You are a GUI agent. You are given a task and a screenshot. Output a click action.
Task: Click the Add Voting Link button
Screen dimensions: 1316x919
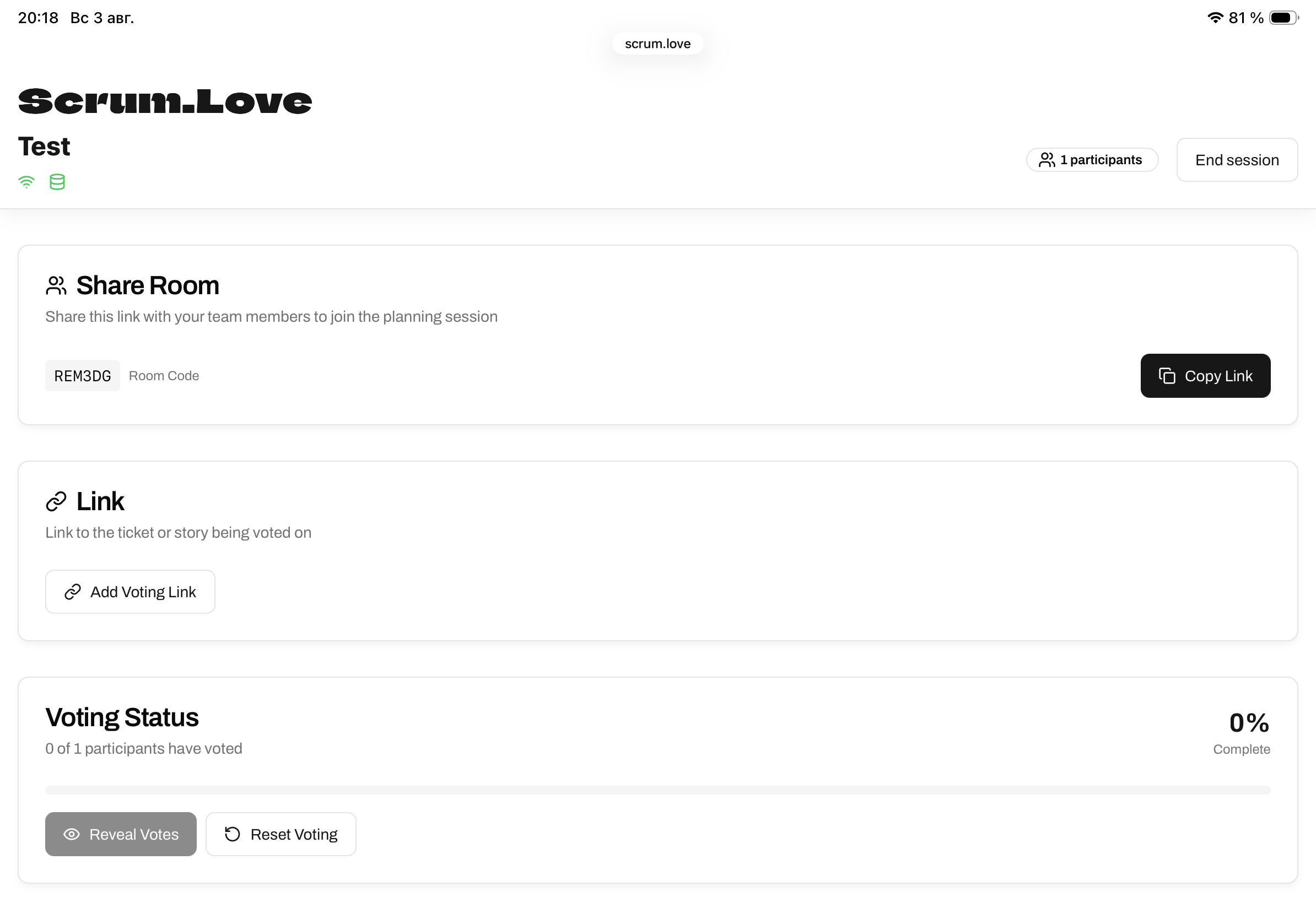(130, 592)
